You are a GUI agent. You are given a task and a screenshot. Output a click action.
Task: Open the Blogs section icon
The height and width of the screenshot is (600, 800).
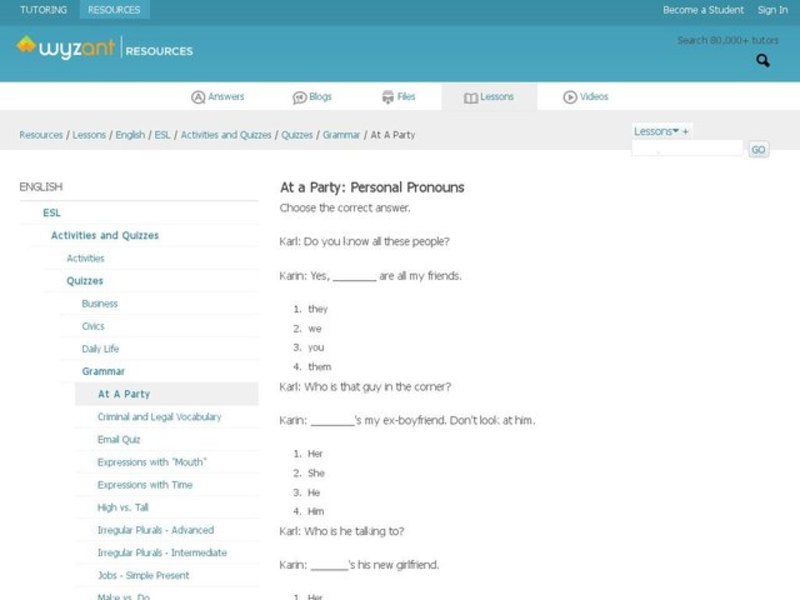(299, 97)
